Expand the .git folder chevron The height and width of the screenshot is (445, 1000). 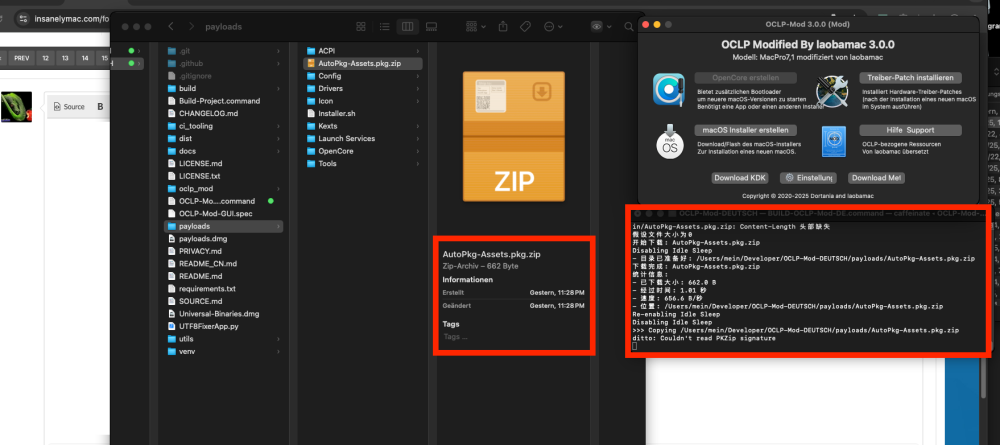tap(278, 50)
